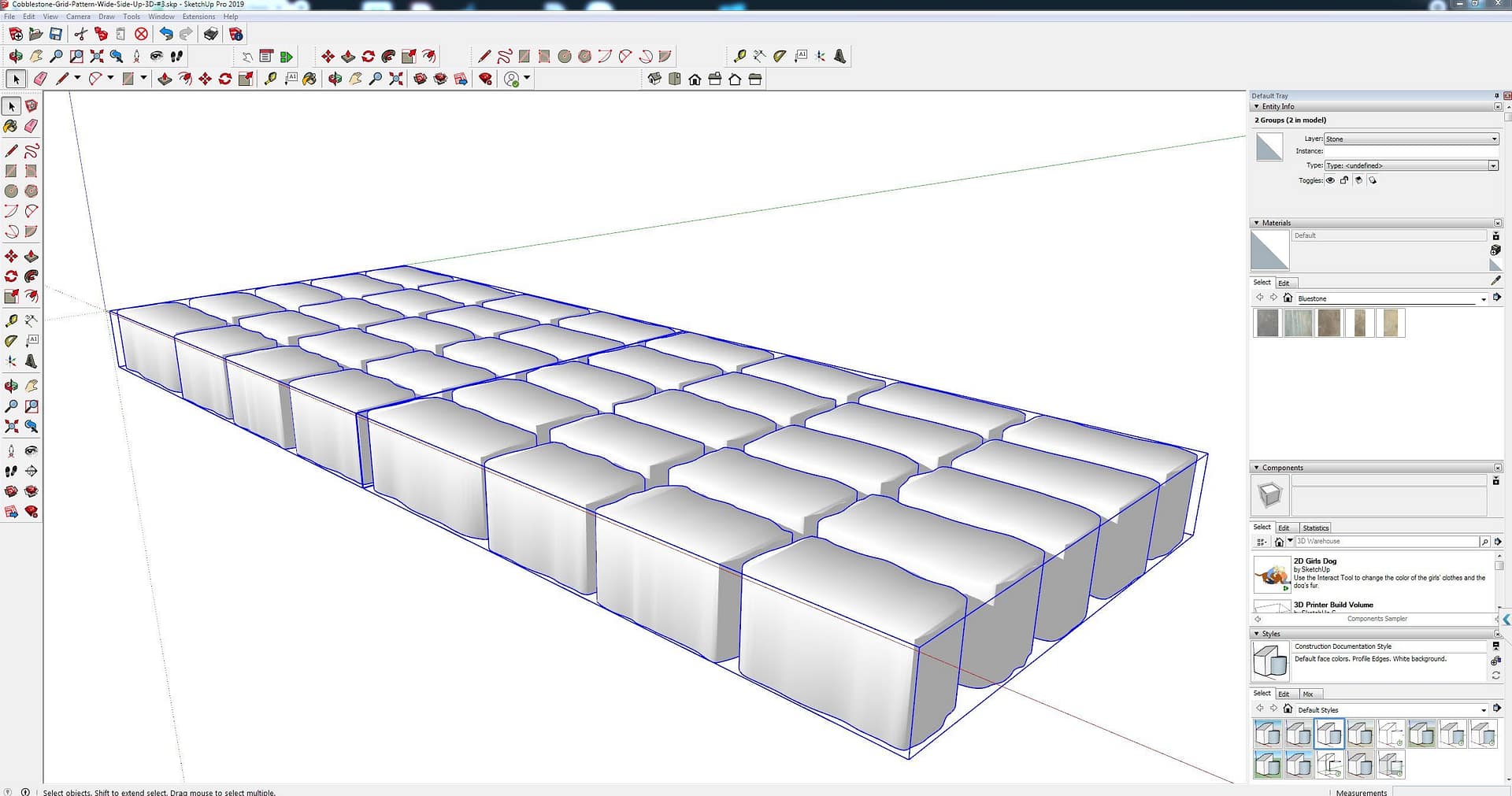Select the Paint Bucket tool in left toolbar
Viewport: 1512px width, 796px height.
[x=11, y=126]
